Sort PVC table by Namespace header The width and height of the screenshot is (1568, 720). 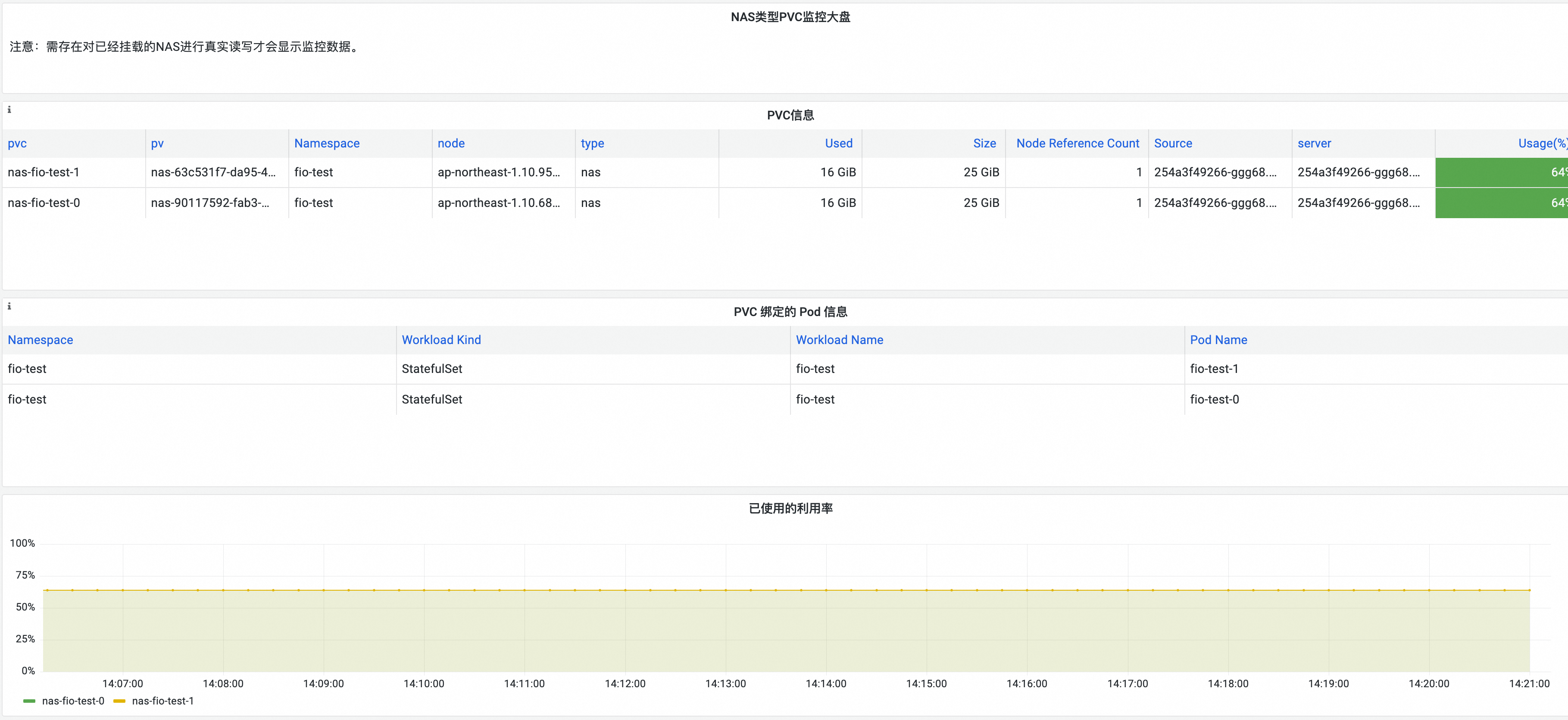[327, 143]
